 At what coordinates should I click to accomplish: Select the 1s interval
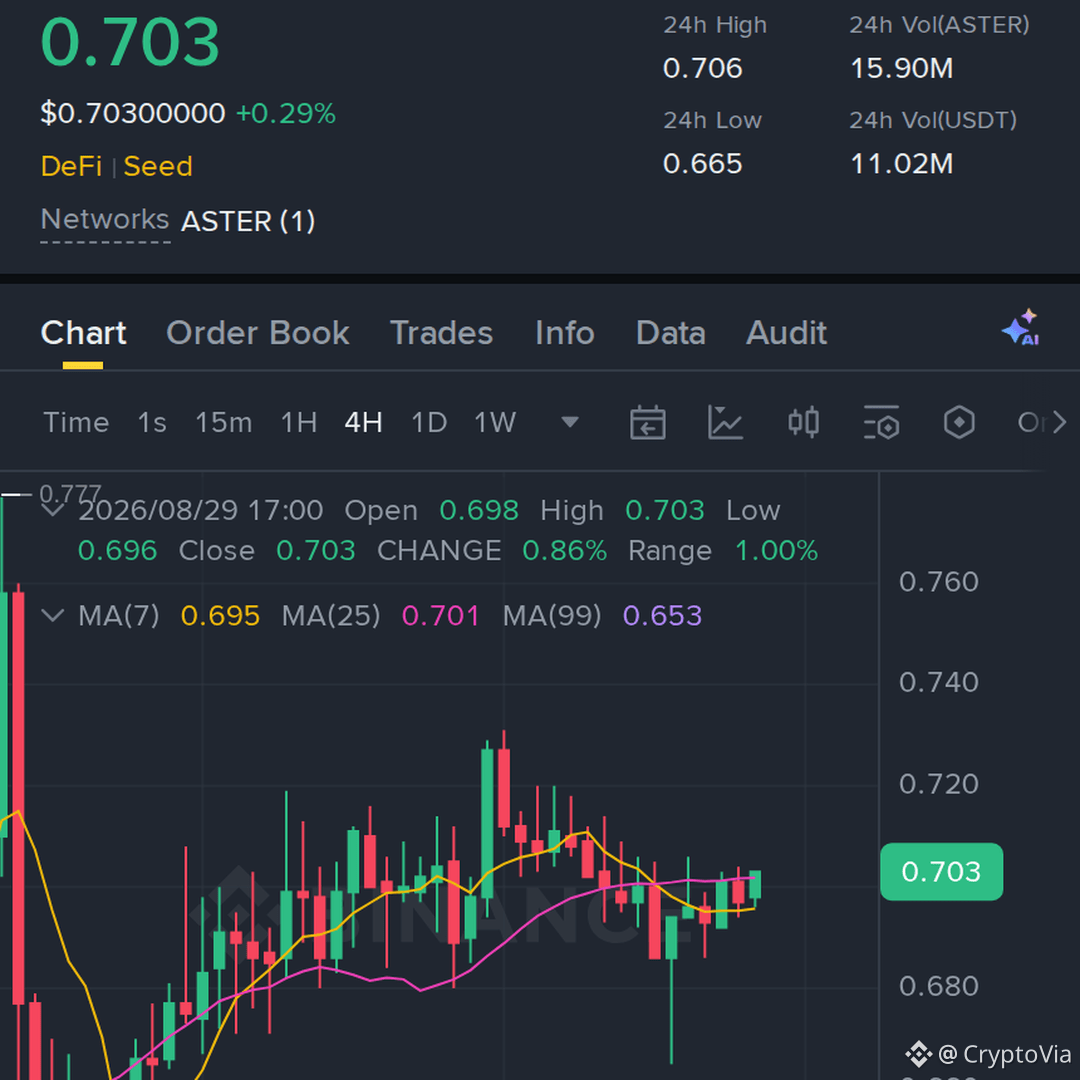152,422
